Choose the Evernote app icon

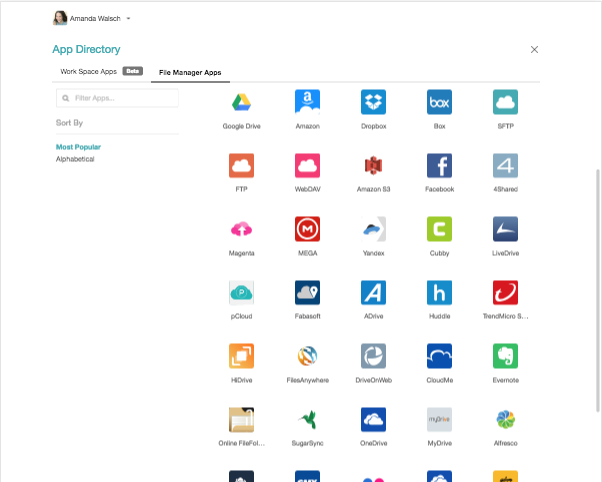pyautogui.click(x=506, y=356)
